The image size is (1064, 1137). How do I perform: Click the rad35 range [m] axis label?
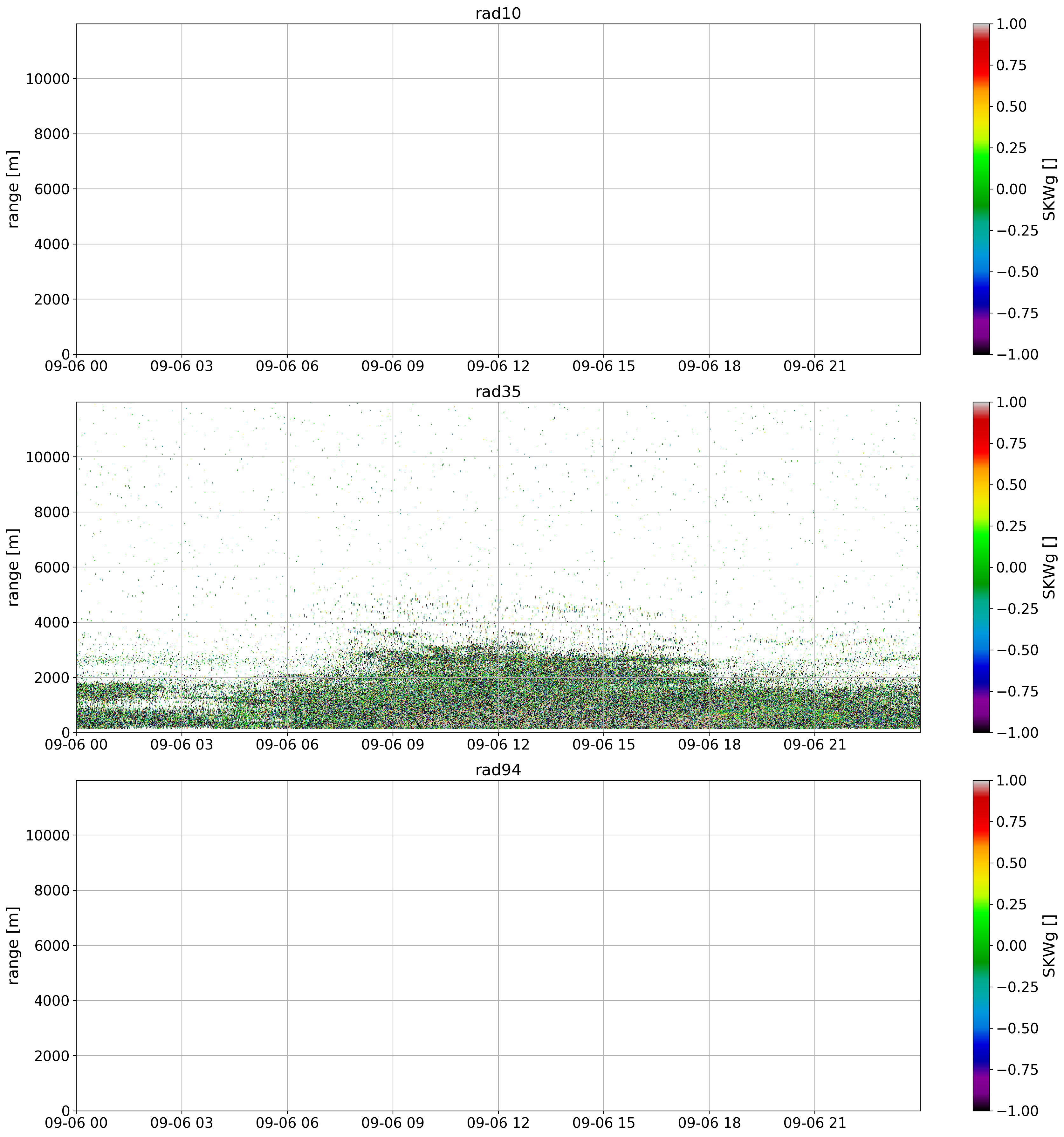14,567
